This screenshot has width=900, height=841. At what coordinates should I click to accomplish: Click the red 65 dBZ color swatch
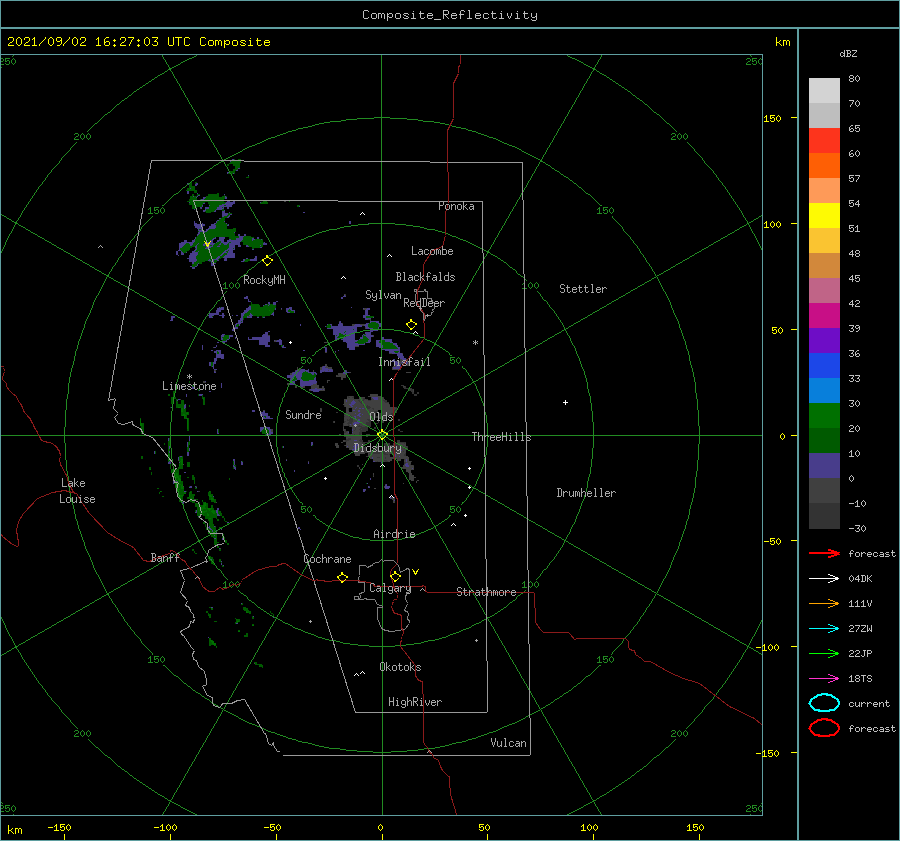coord(824,141)
